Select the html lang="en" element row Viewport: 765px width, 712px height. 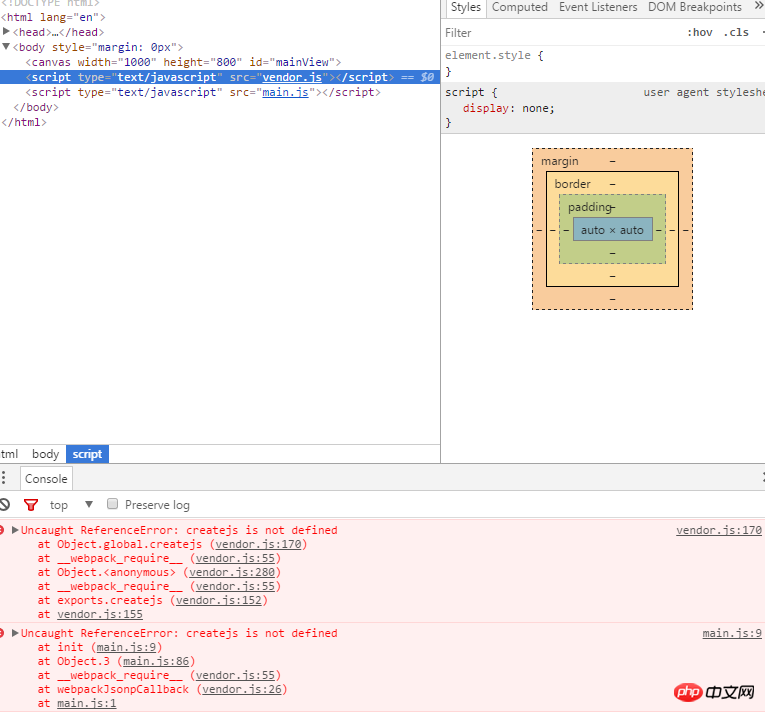pos(220,17)
